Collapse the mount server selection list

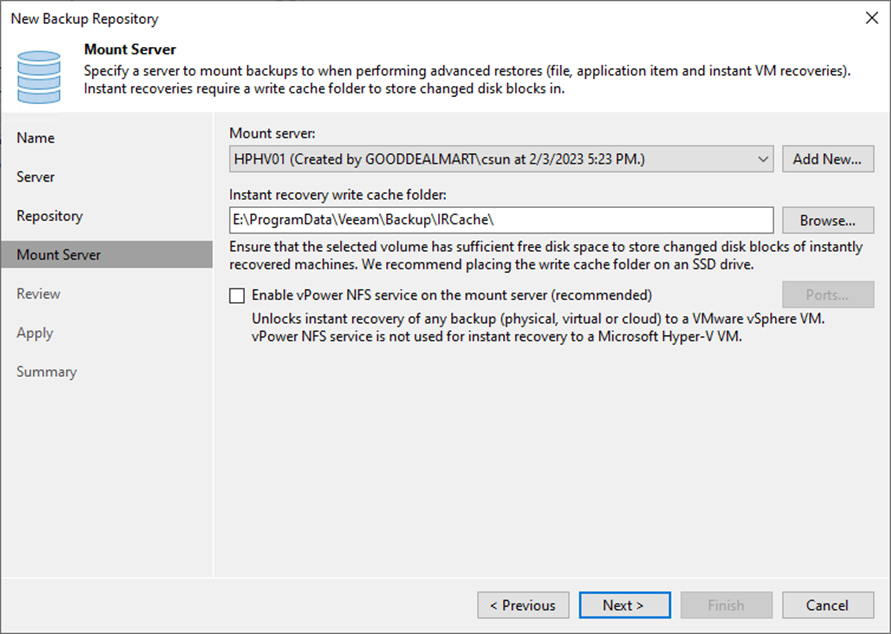[x=763, y=158]
